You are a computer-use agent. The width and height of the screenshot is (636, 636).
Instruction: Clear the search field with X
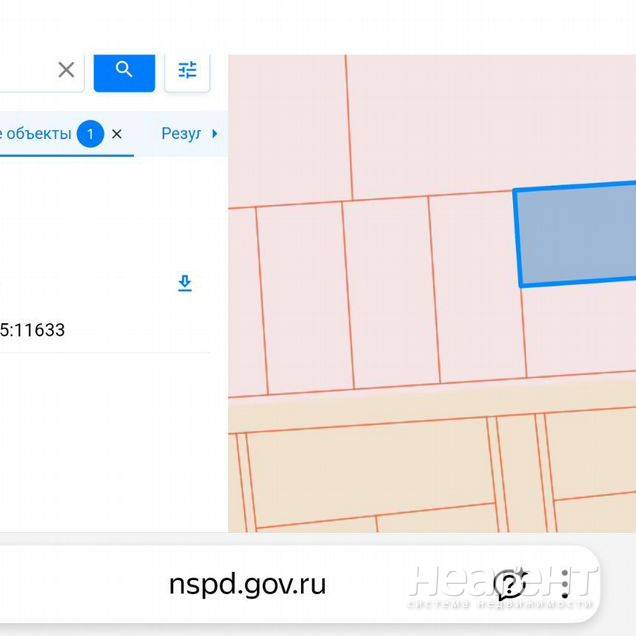click(x=66, y=70)
